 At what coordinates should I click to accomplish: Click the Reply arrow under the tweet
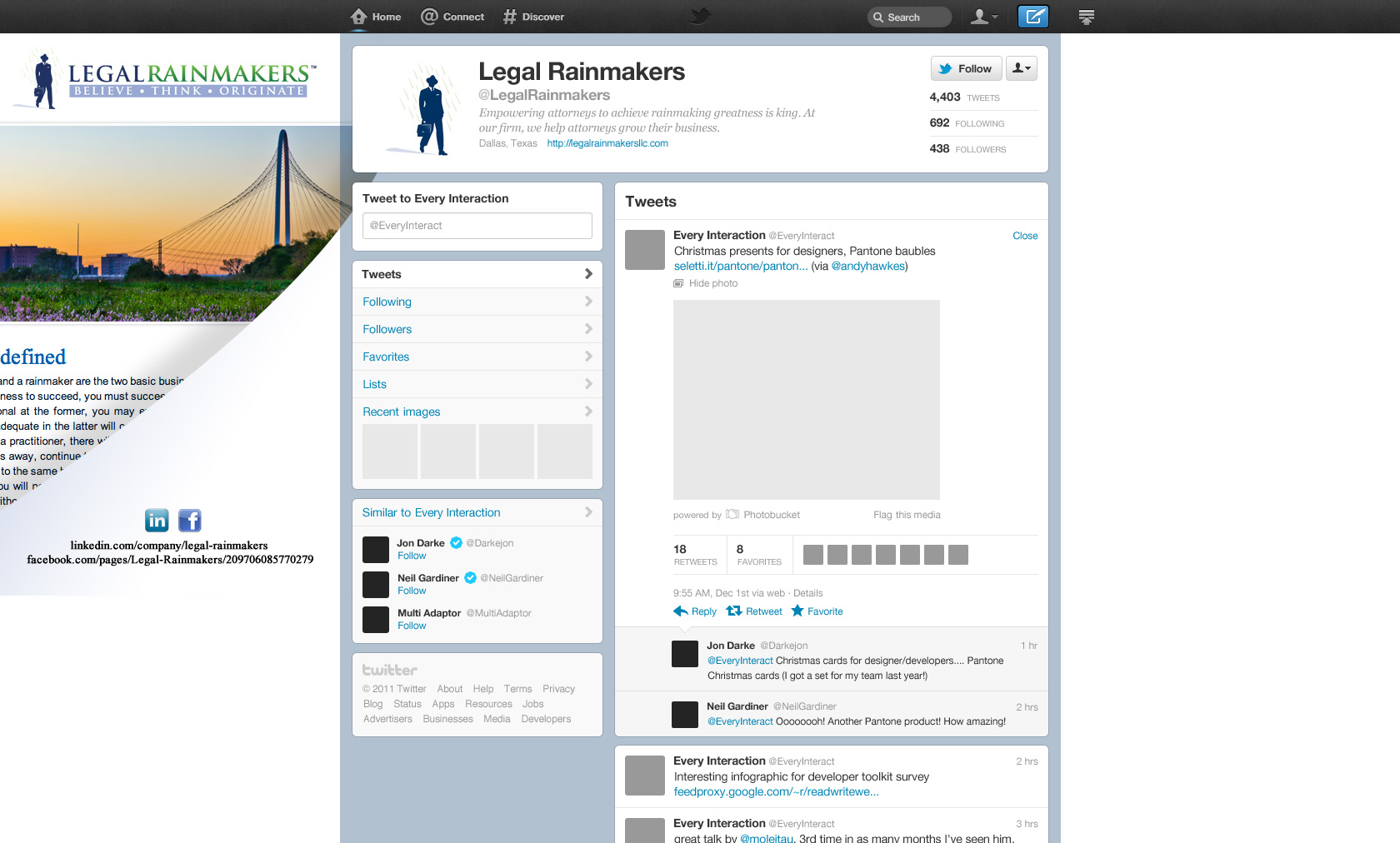pyautogui.click(x=695, y=611)
